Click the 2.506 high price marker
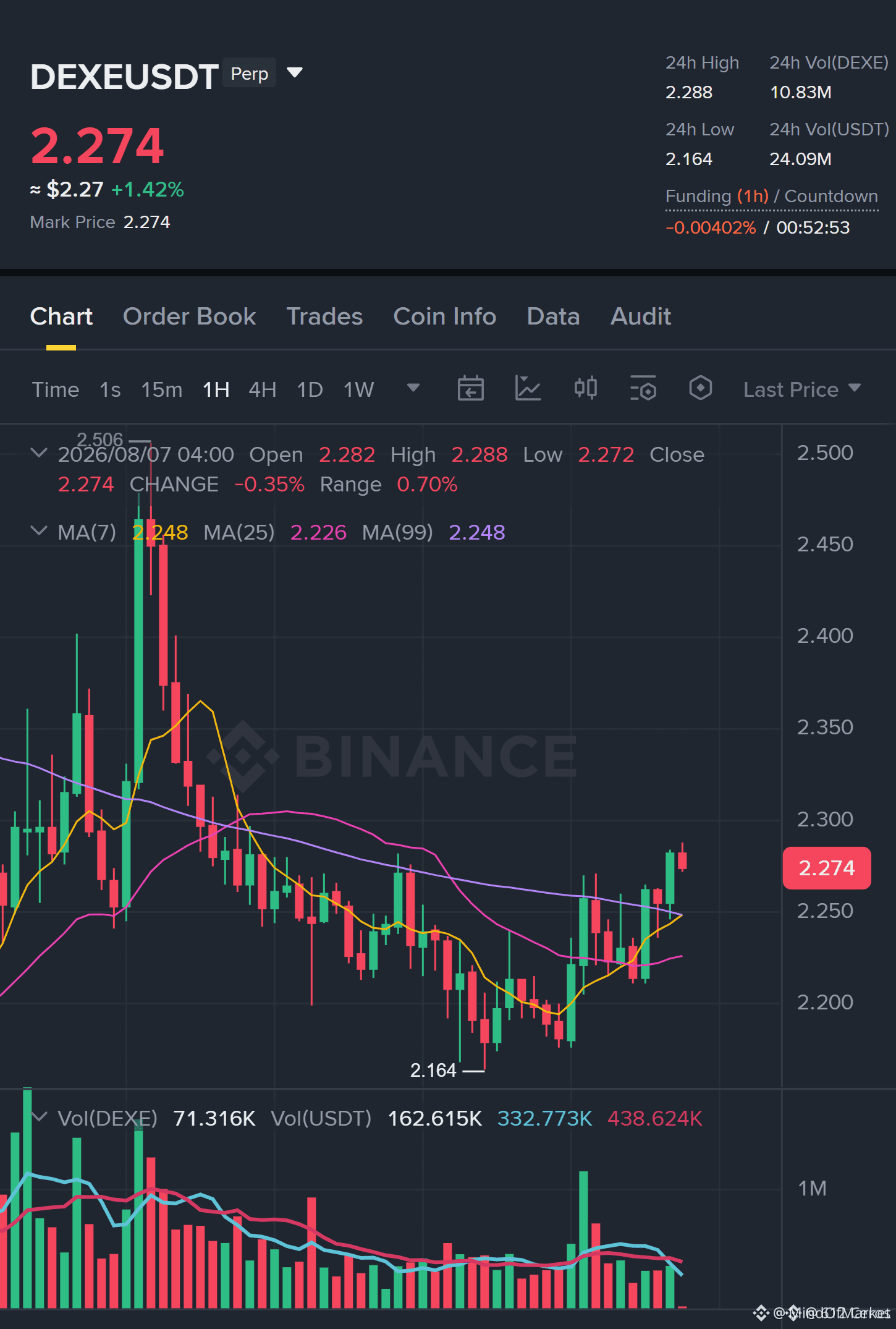The image size is (896, 1329). 99,439
